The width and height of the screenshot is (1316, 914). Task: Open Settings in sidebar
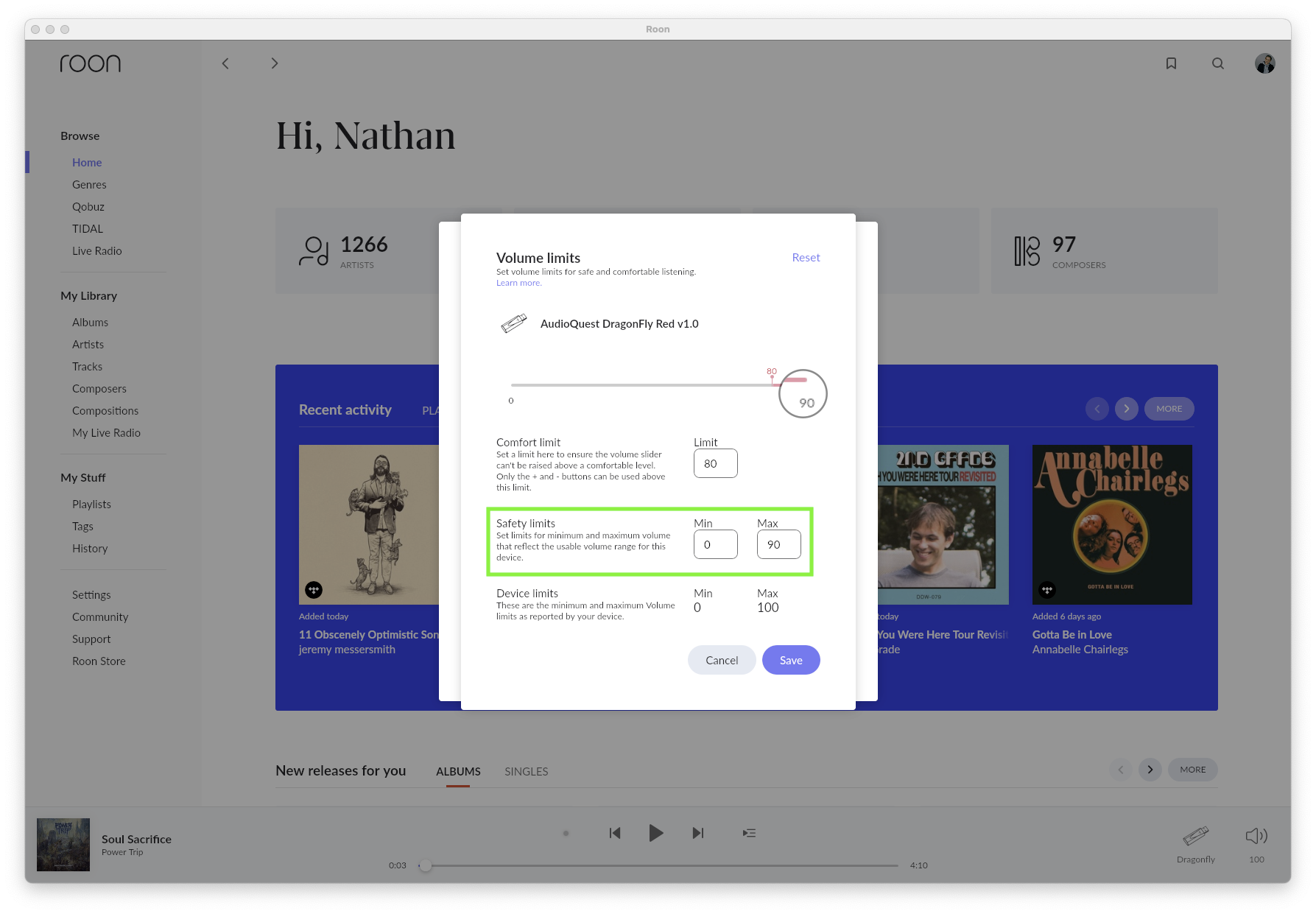pyautogui.click(x=91, y=595)
